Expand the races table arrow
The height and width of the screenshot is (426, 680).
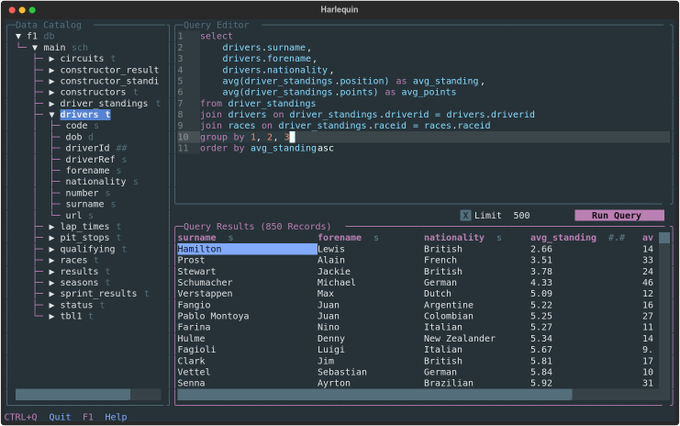(52, 260)
